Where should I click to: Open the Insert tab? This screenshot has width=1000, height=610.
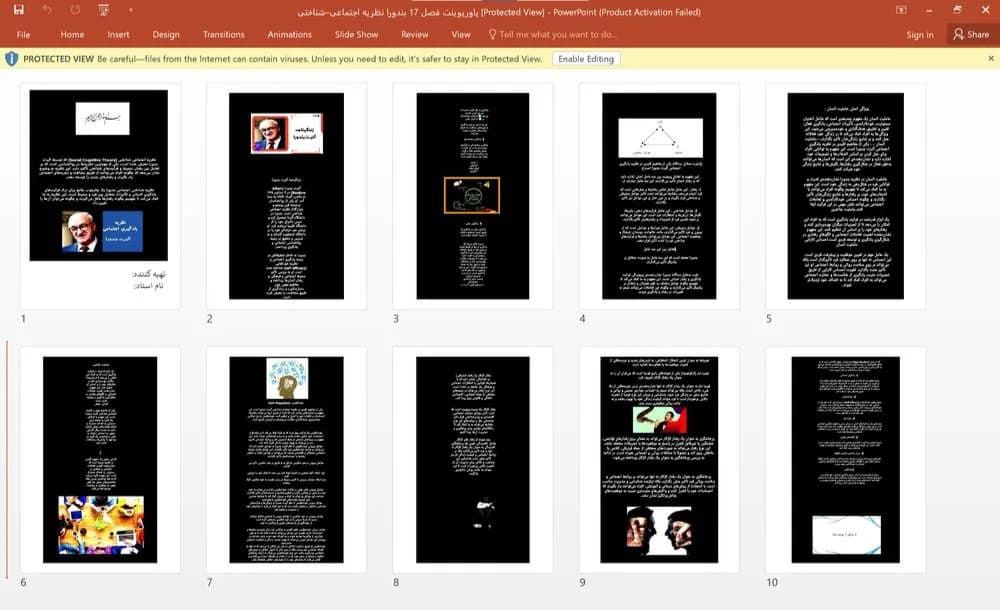(x=118, y=34)
